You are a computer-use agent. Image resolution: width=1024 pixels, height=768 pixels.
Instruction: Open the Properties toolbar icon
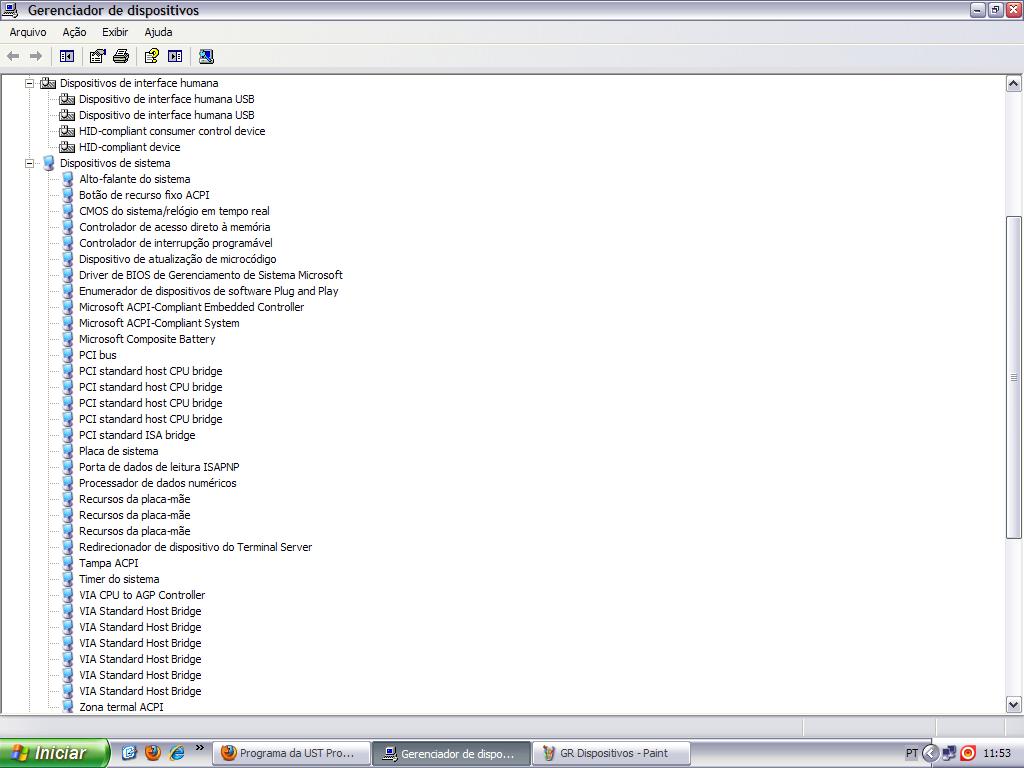[x=97, y=56]
